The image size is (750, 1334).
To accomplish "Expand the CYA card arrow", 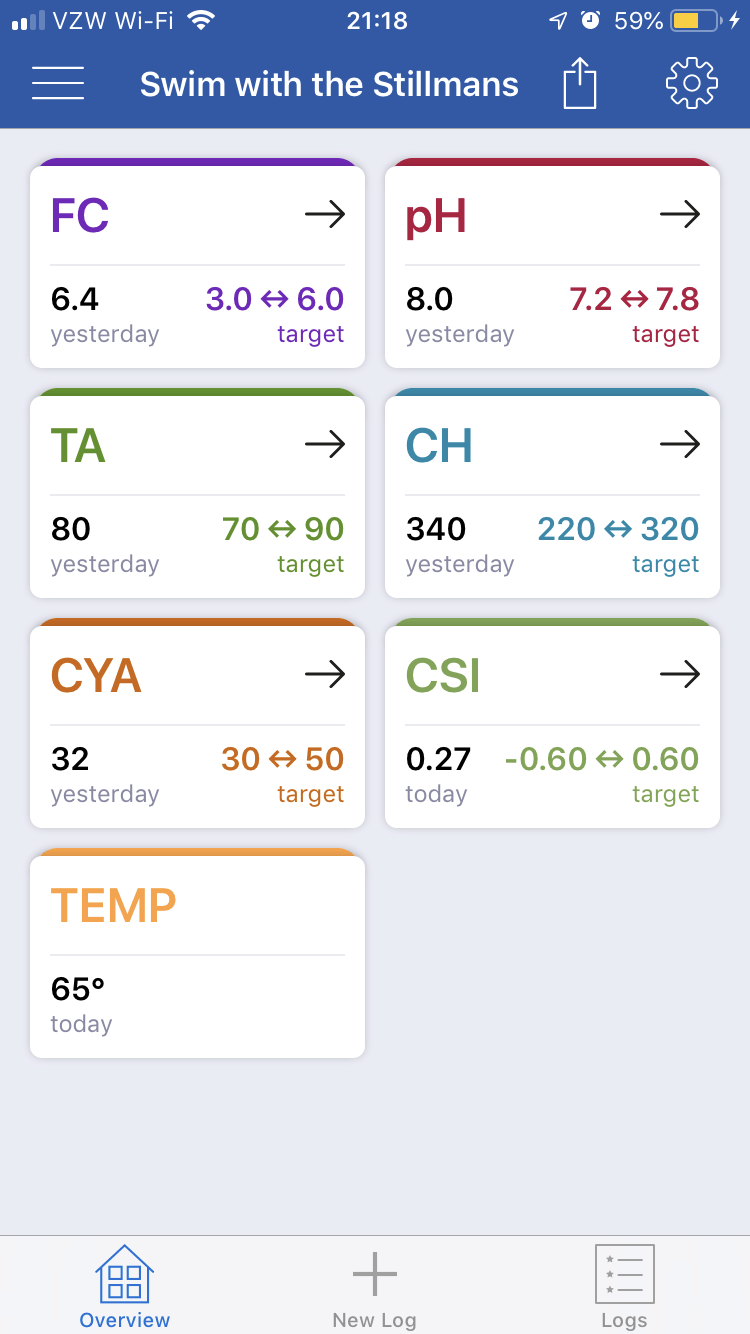I will [x=325, y=675].
